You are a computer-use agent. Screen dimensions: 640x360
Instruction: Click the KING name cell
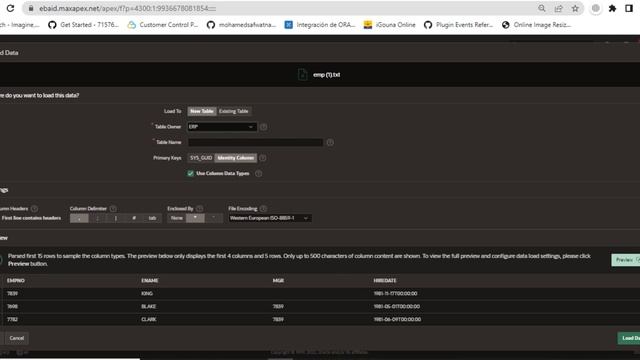[x=147, y=293]
